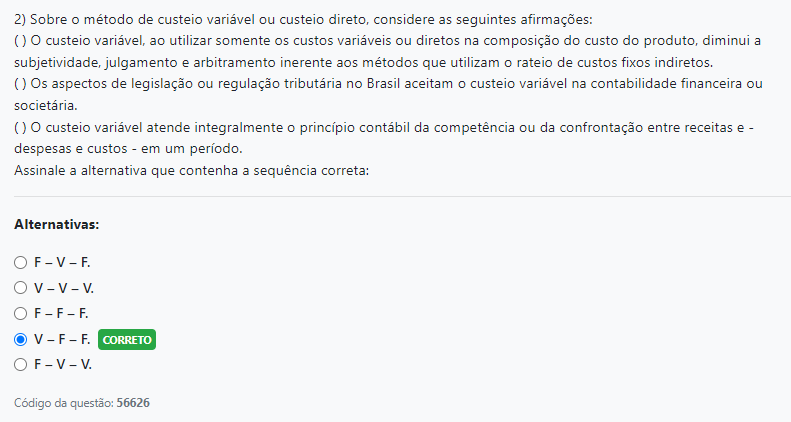Viewport: 791px width, 422px height.
Task: Click the statement about "princípio contábil da competência"
Action: pyautogui.click(x=380, y=138)
